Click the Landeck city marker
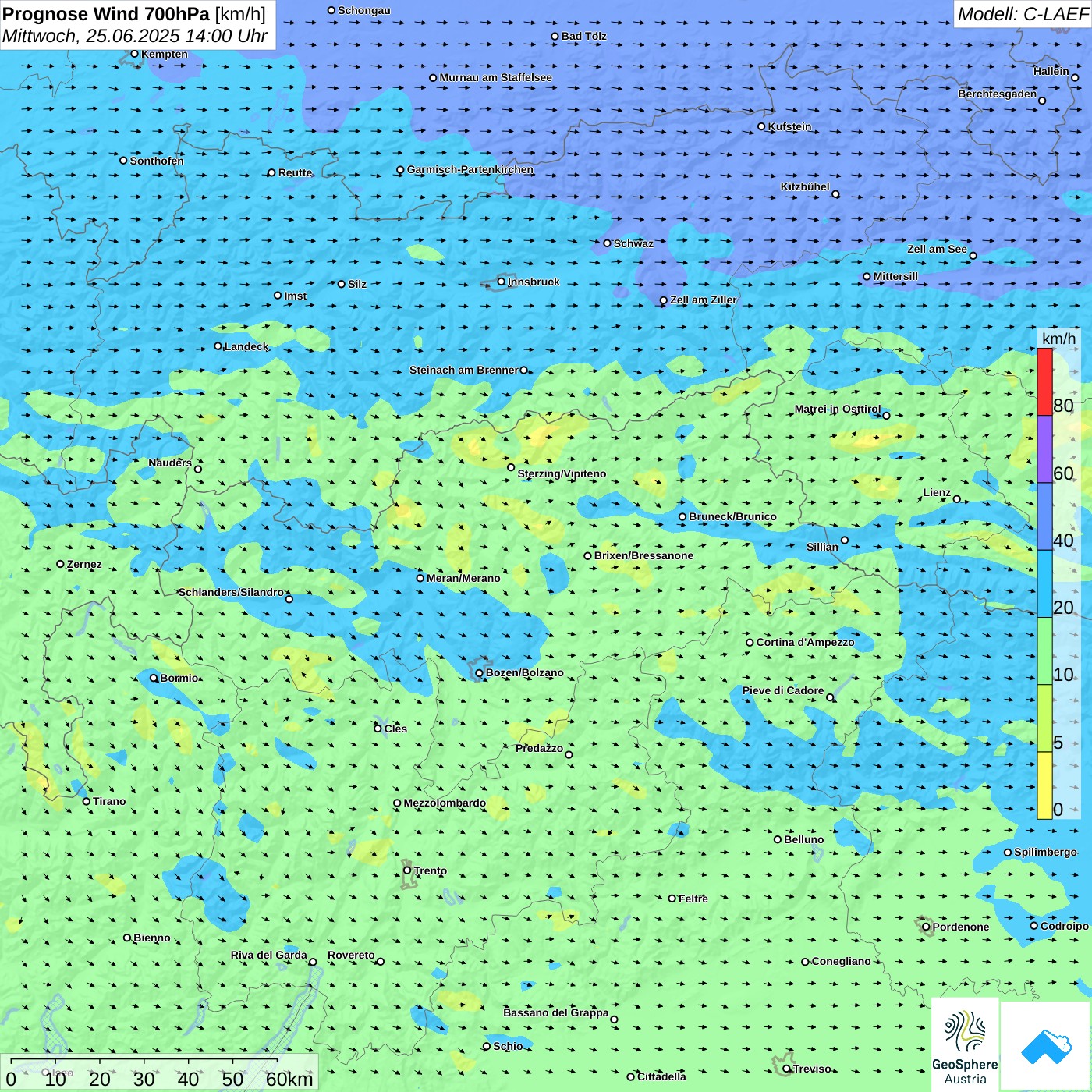The width and height of the screenshot is (1092, 1092). pyautogui.click(x=218, y=346)
